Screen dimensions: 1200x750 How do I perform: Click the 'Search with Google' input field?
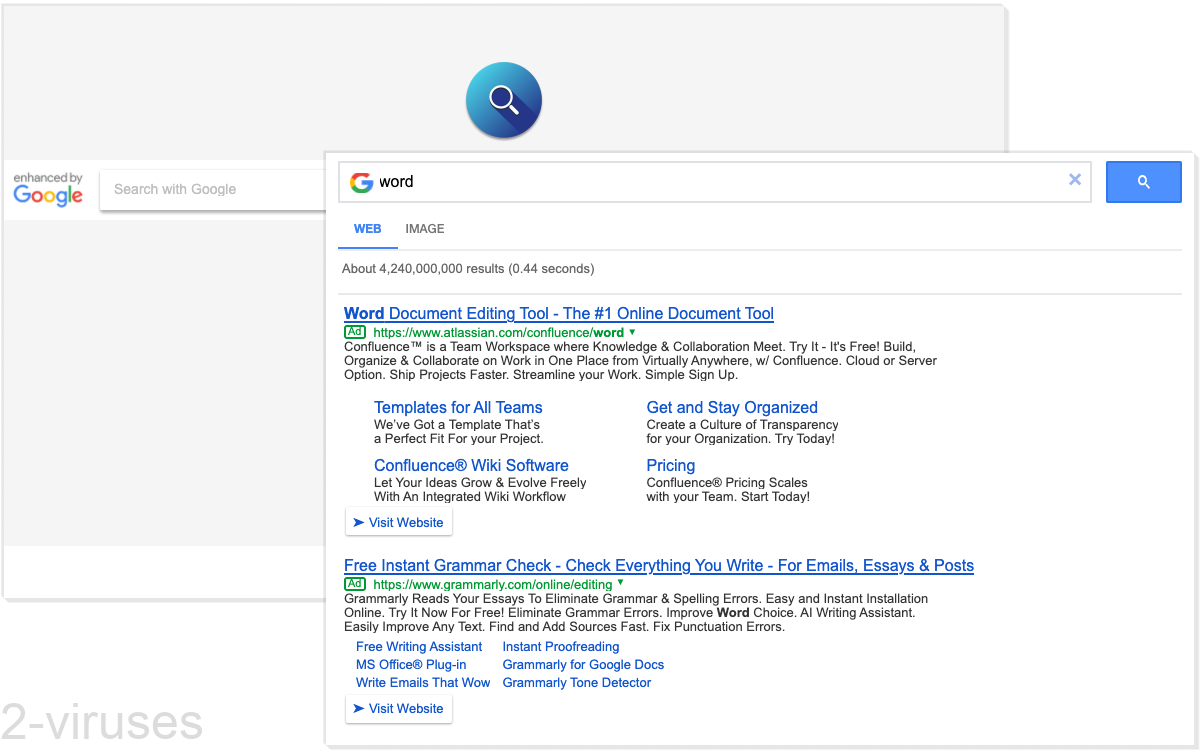(200, 189)
